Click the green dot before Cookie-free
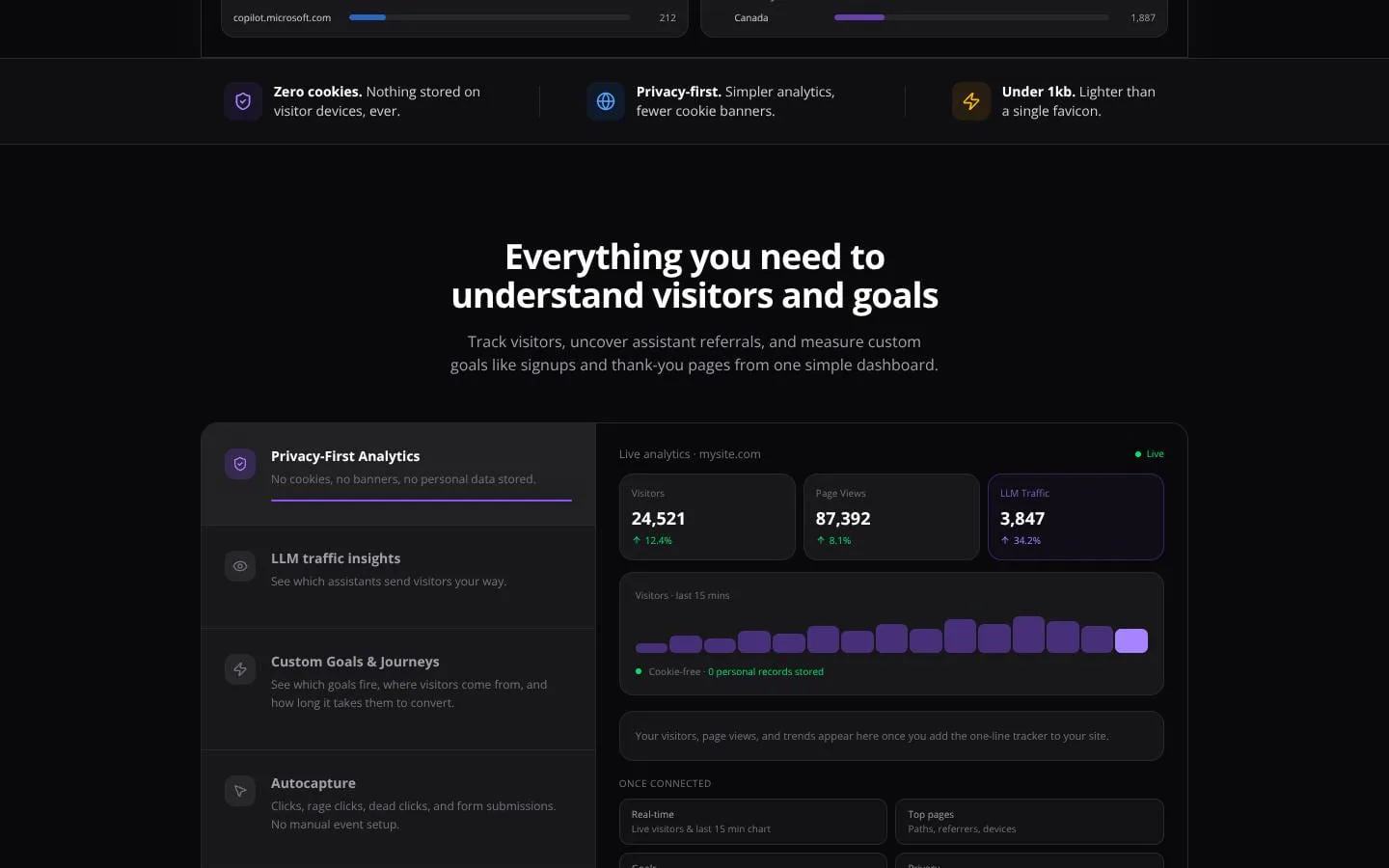The width and height of the screenshot is (1389, 868). pos(639,671)
